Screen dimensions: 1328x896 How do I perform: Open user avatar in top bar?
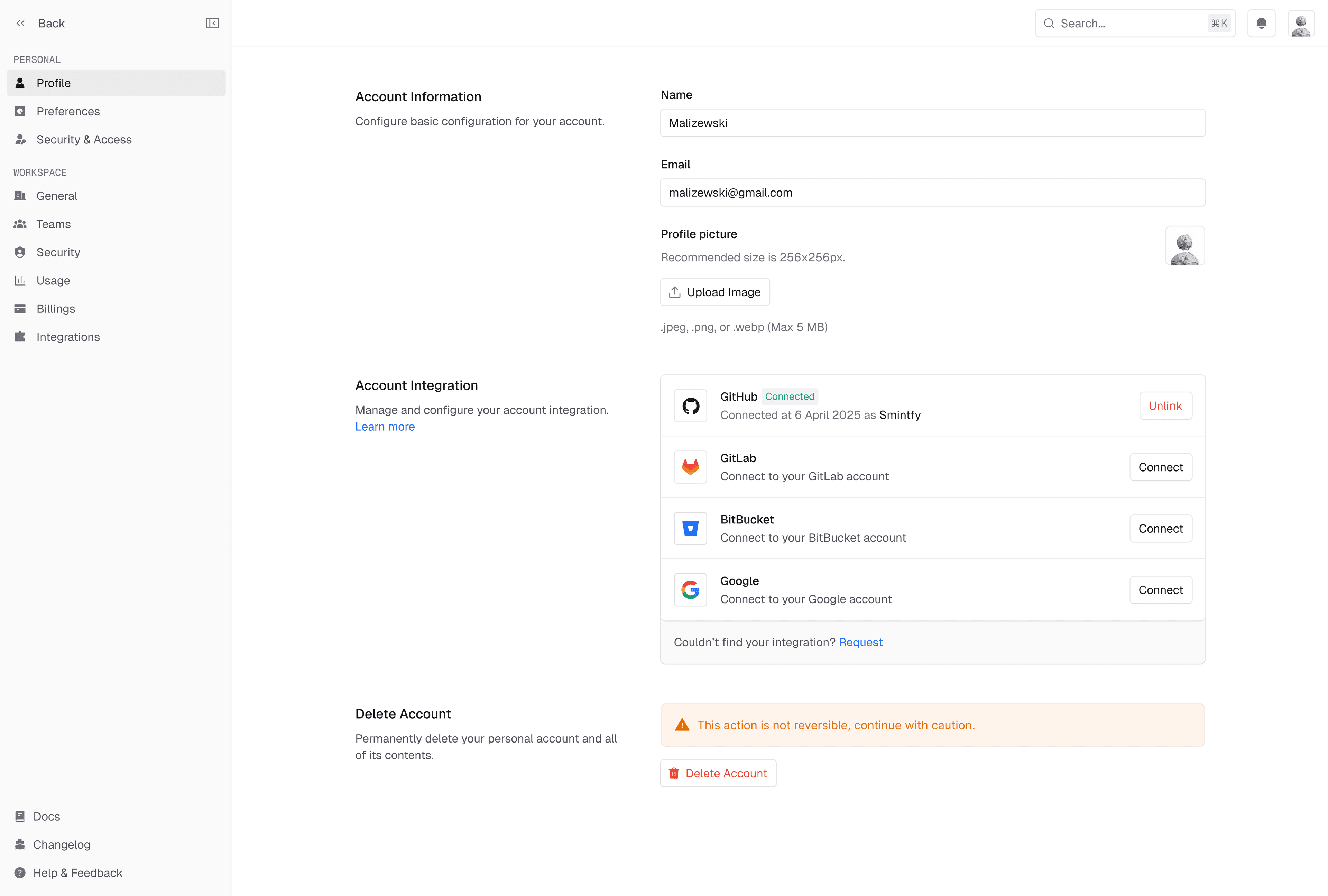tap(1301, 24)
